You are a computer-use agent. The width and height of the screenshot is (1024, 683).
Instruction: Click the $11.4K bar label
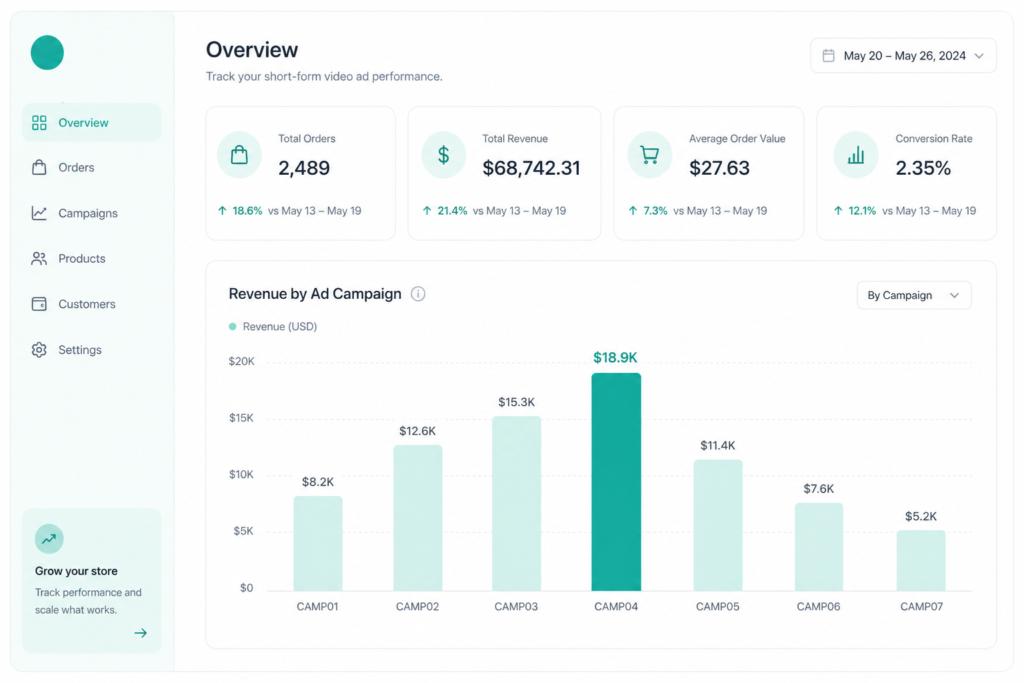tap(718, 445)
